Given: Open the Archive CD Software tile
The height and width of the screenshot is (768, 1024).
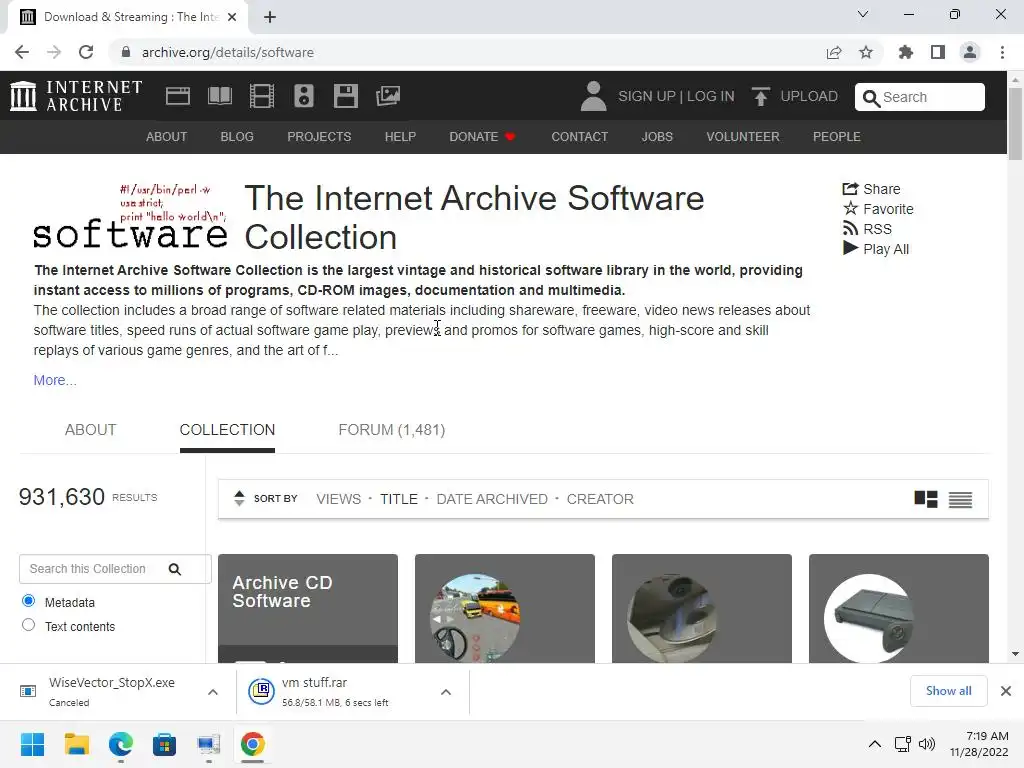Looking at the screenshot, I should coord(308,608).
